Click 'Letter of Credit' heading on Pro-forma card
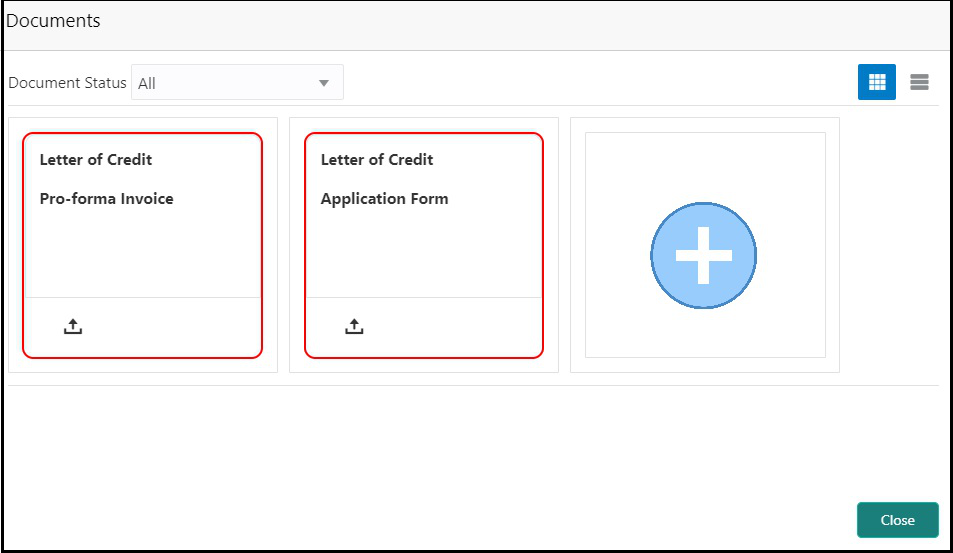This screenshot has width=953, height=553. click(x=96, y=160)
